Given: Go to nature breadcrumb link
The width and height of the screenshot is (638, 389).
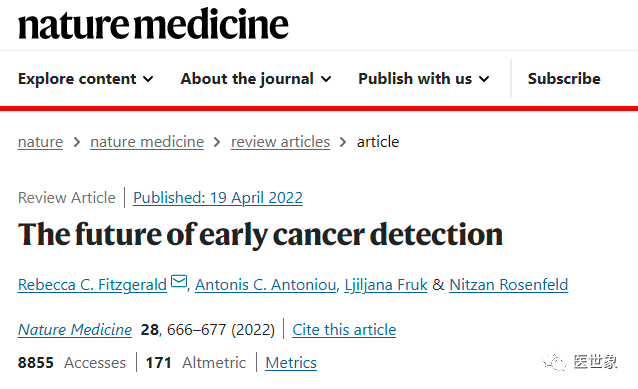Looking at the screenshot, I should (x=40, y=142).
